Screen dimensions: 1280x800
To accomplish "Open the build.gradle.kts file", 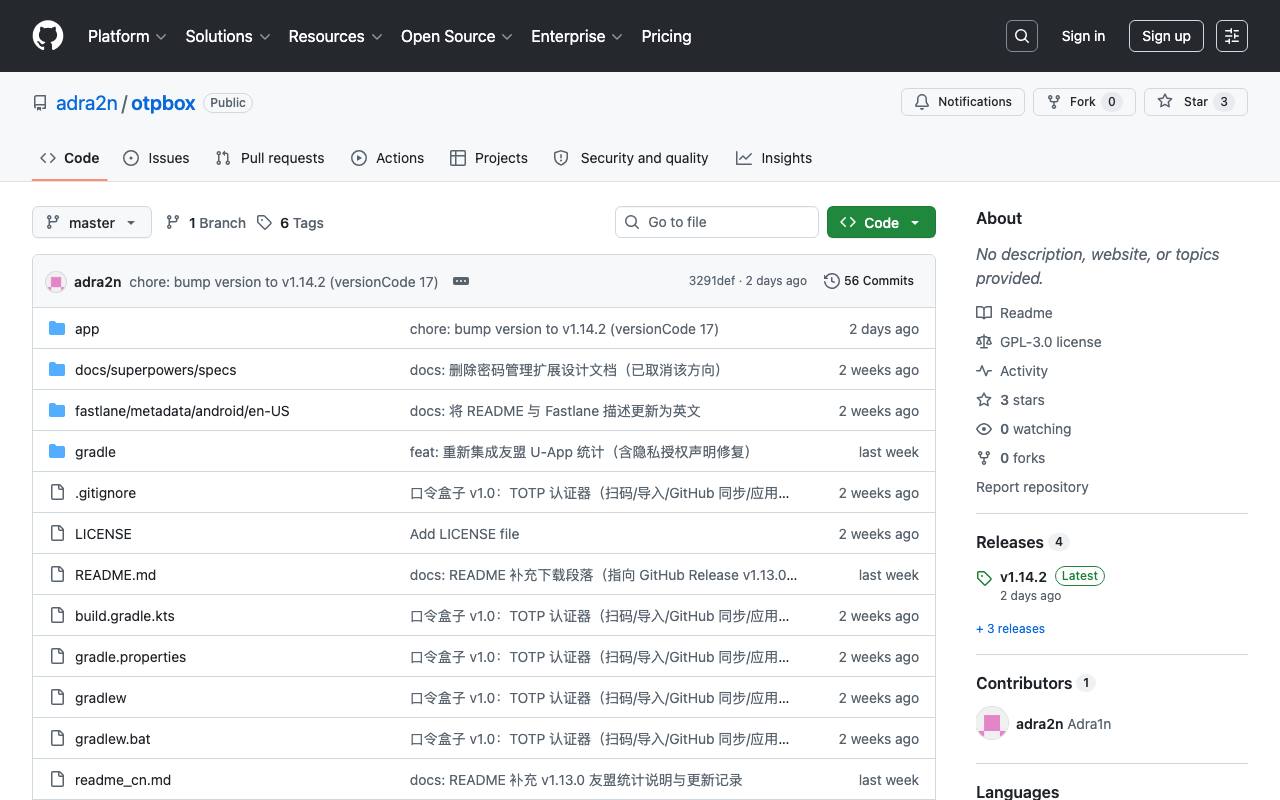I will (125, 616).
